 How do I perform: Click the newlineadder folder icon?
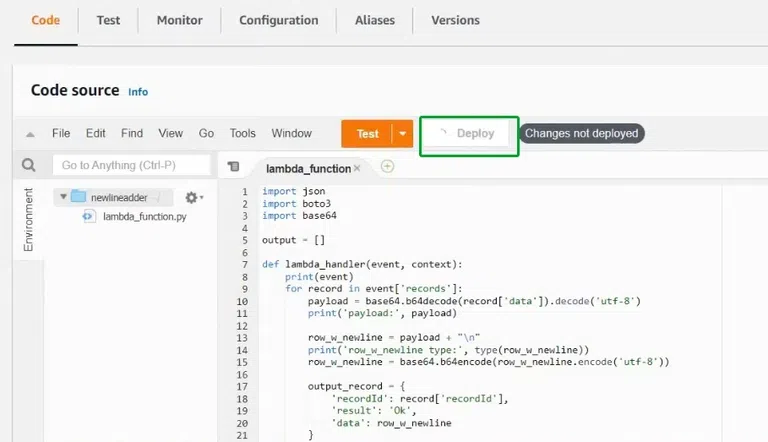(78, 196)
